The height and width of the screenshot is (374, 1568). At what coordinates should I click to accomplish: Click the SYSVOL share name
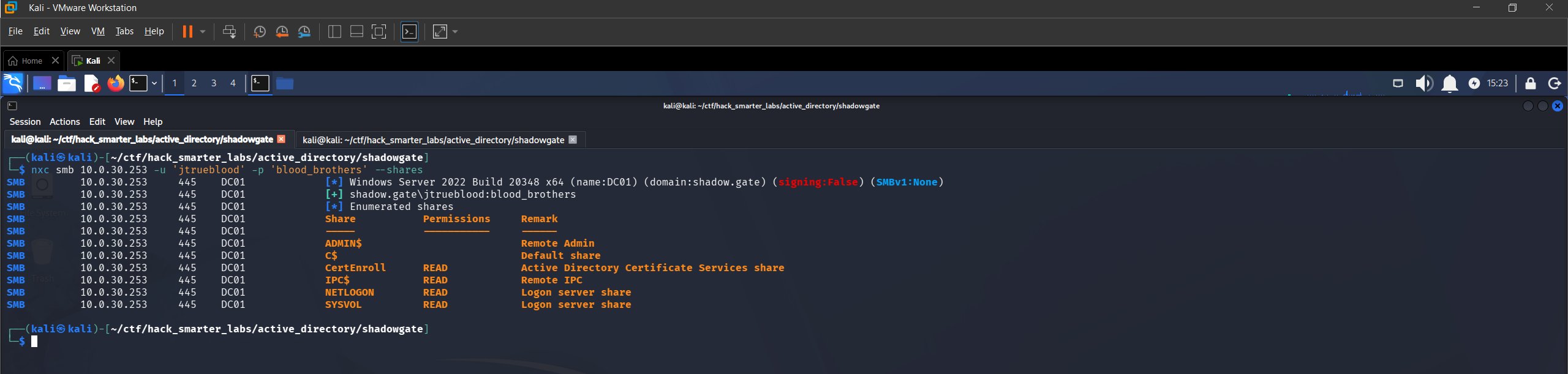(x=343, y=305)
